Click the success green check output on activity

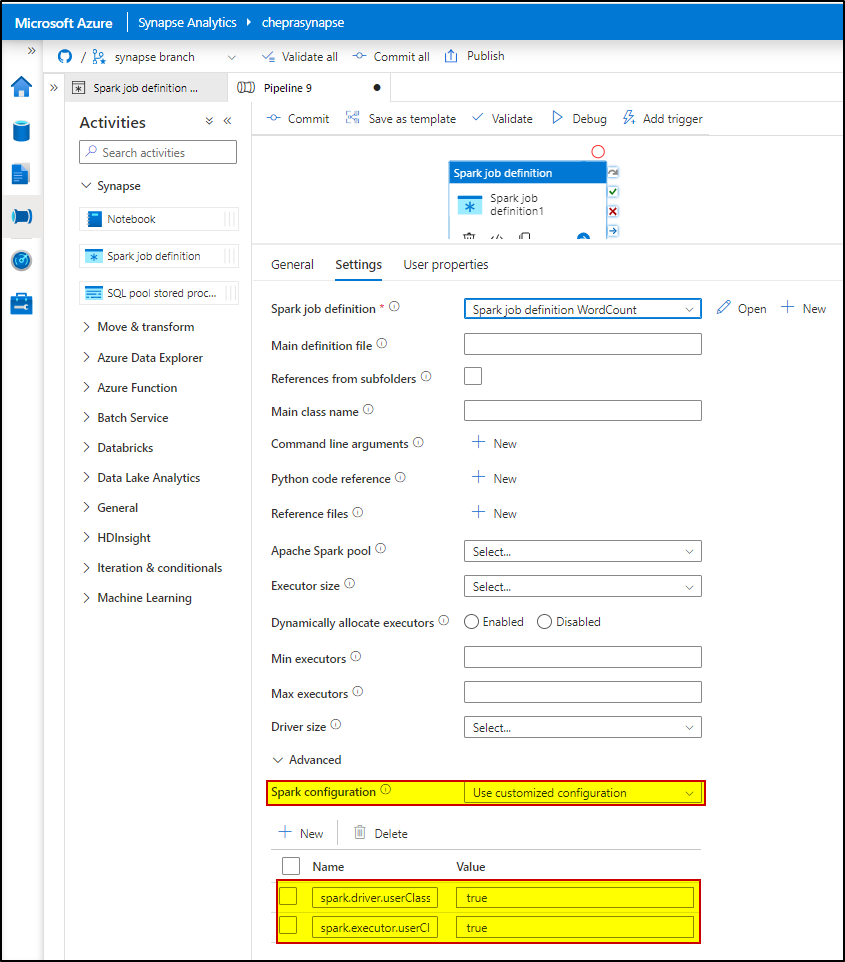tap(613, 191)
